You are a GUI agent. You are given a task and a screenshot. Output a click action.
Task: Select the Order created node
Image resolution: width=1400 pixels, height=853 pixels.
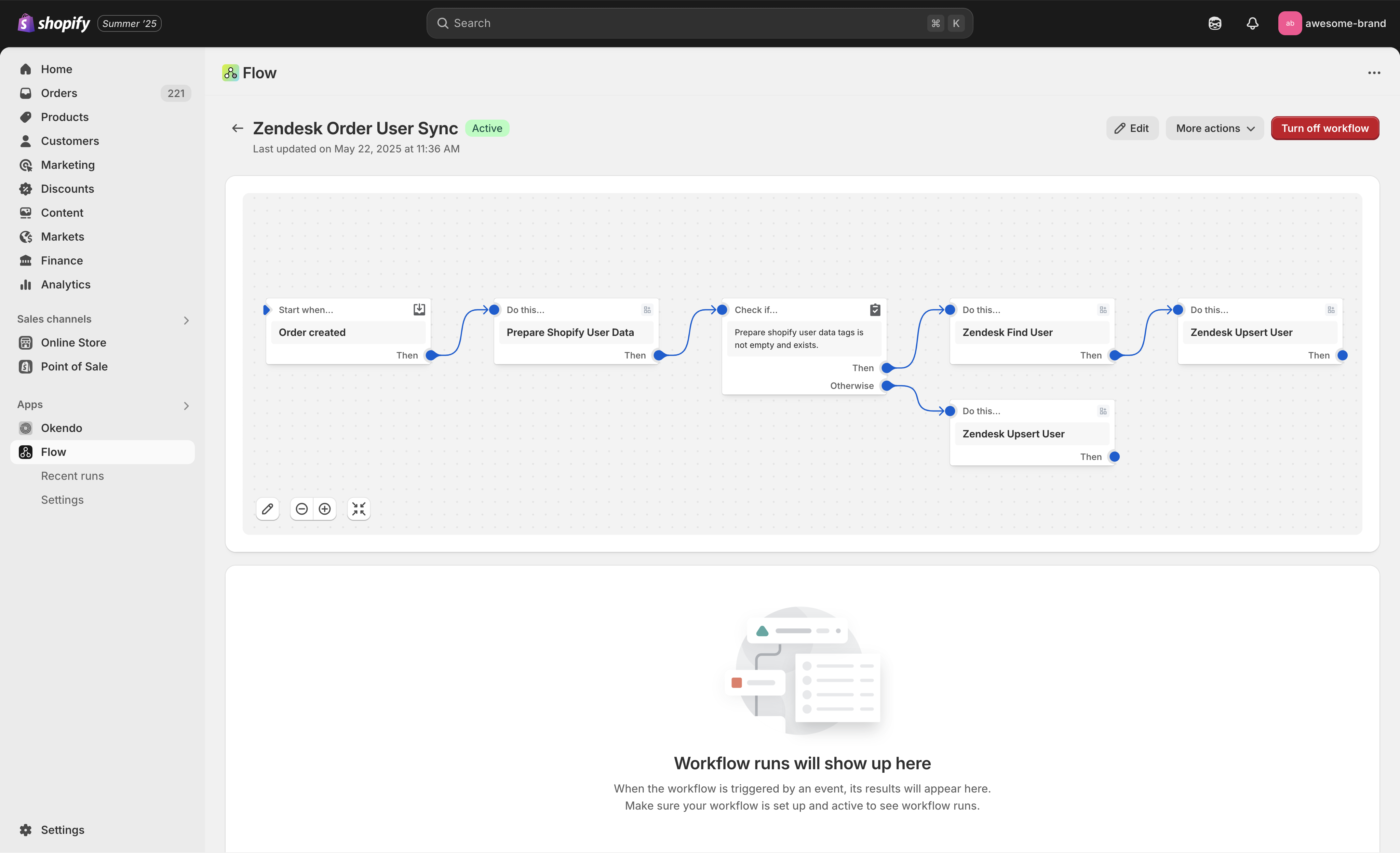[348, 332]
